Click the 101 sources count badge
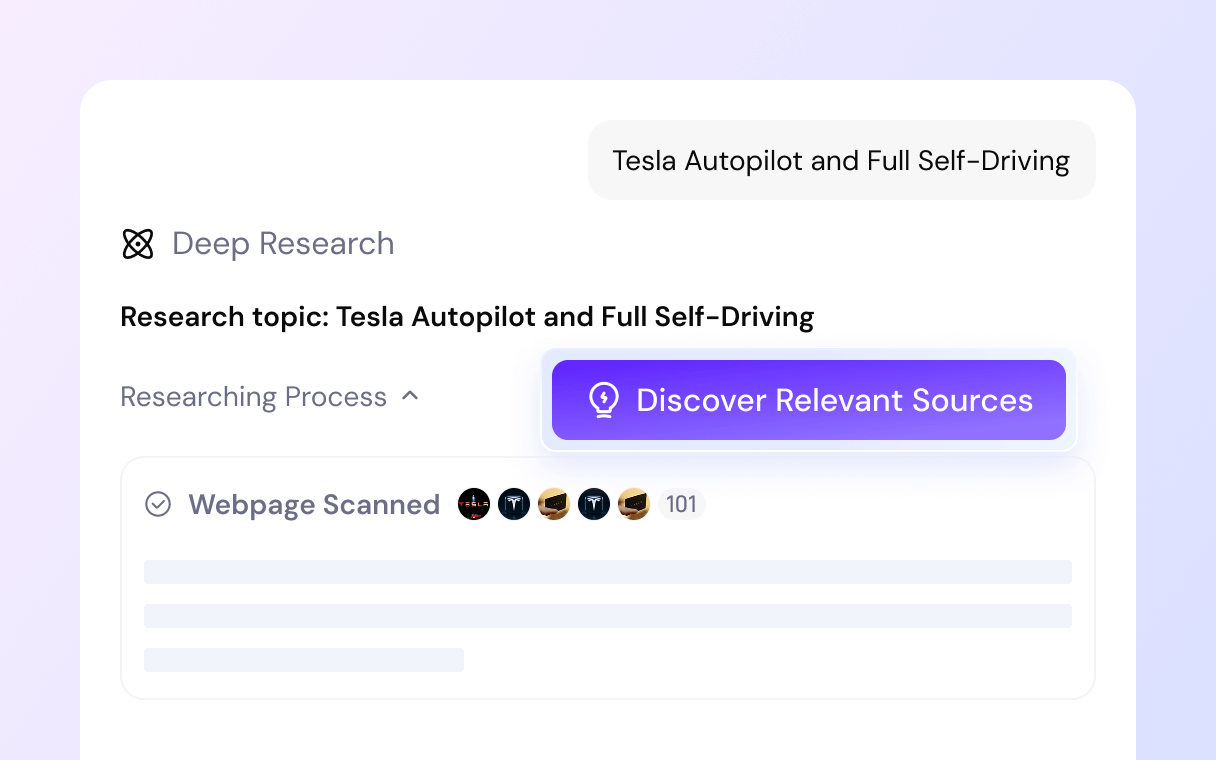 click(682, 504)
